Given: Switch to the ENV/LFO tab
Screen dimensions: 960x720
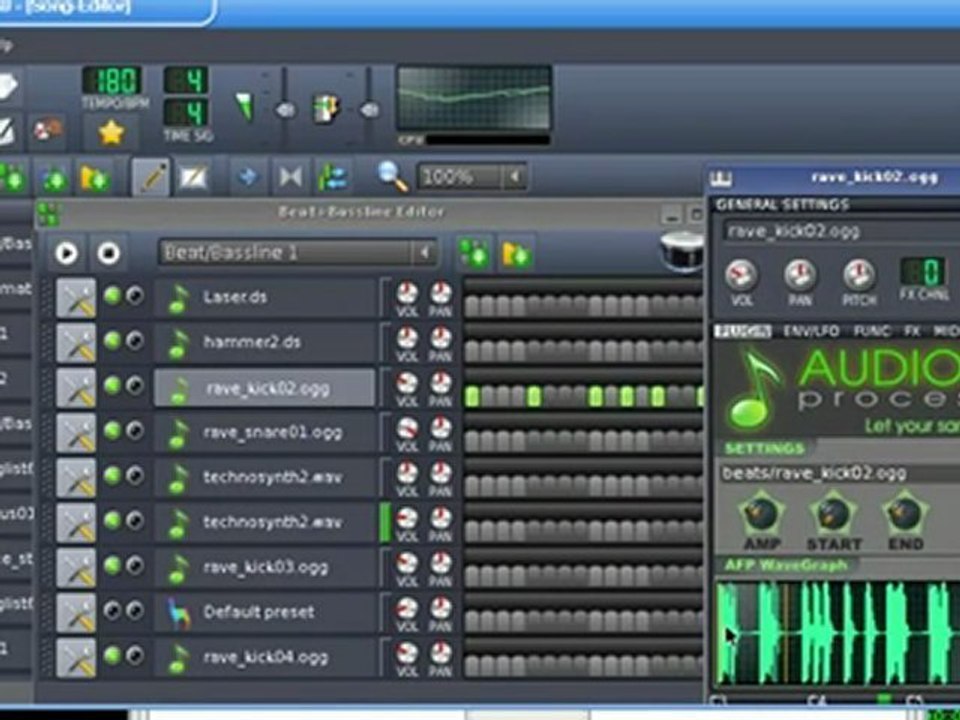Looking at the screenshot, I should point(811,331).
